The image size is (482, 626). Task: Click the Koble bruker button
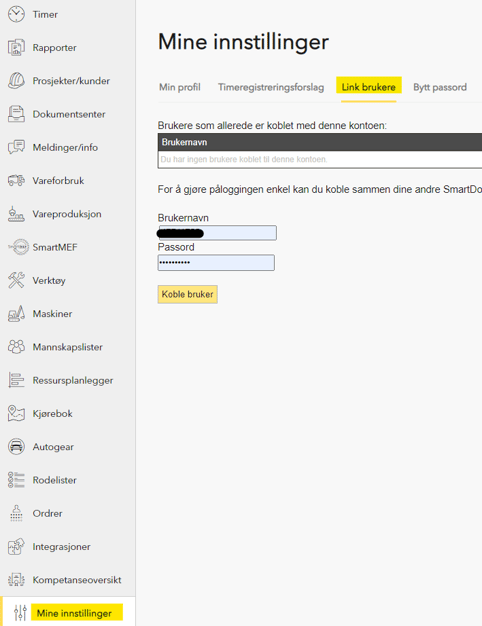188,294
